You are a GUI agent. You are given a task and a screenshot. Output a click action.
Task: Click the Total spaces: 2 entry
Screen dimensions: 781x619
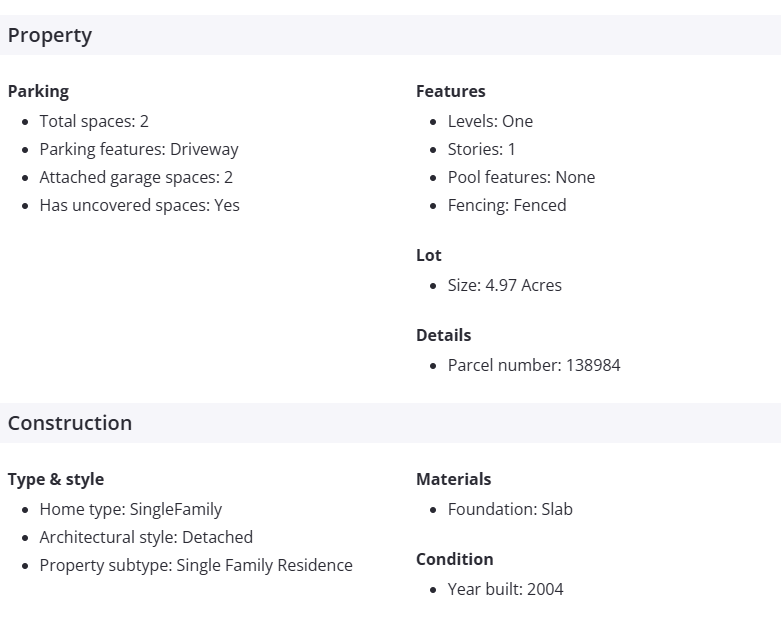point(94,121)
